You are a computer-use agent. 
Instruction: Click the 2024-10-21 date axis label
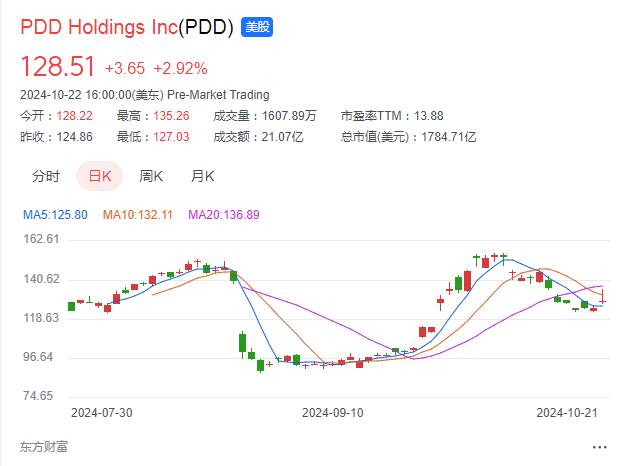[567, 413]
